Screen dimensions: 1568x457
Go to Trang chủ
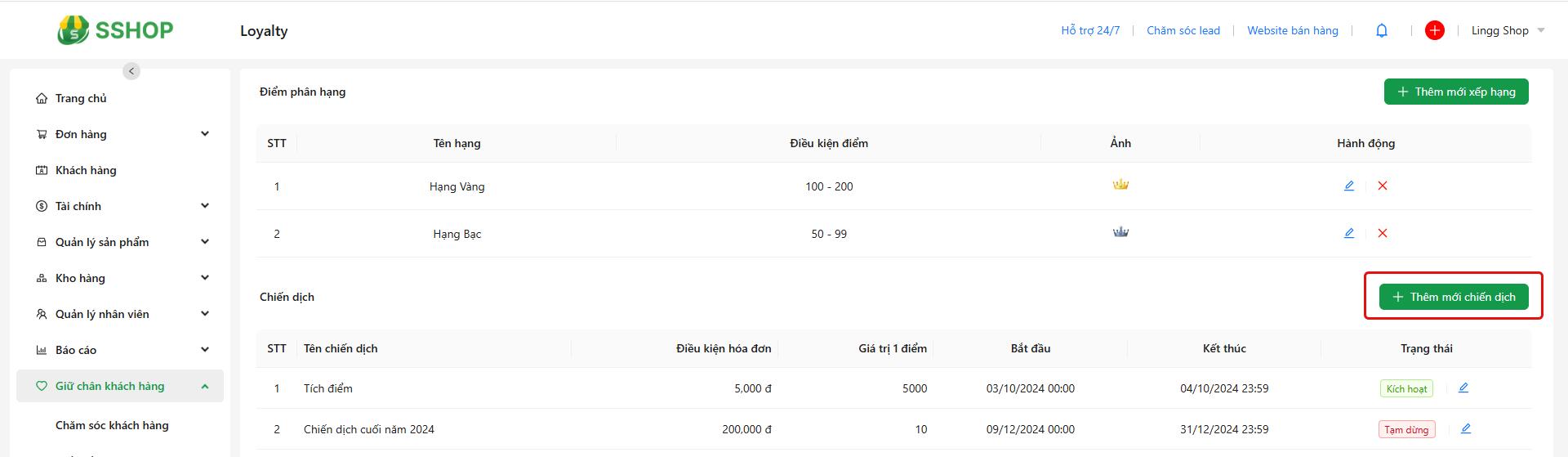(x=81, y=98)
